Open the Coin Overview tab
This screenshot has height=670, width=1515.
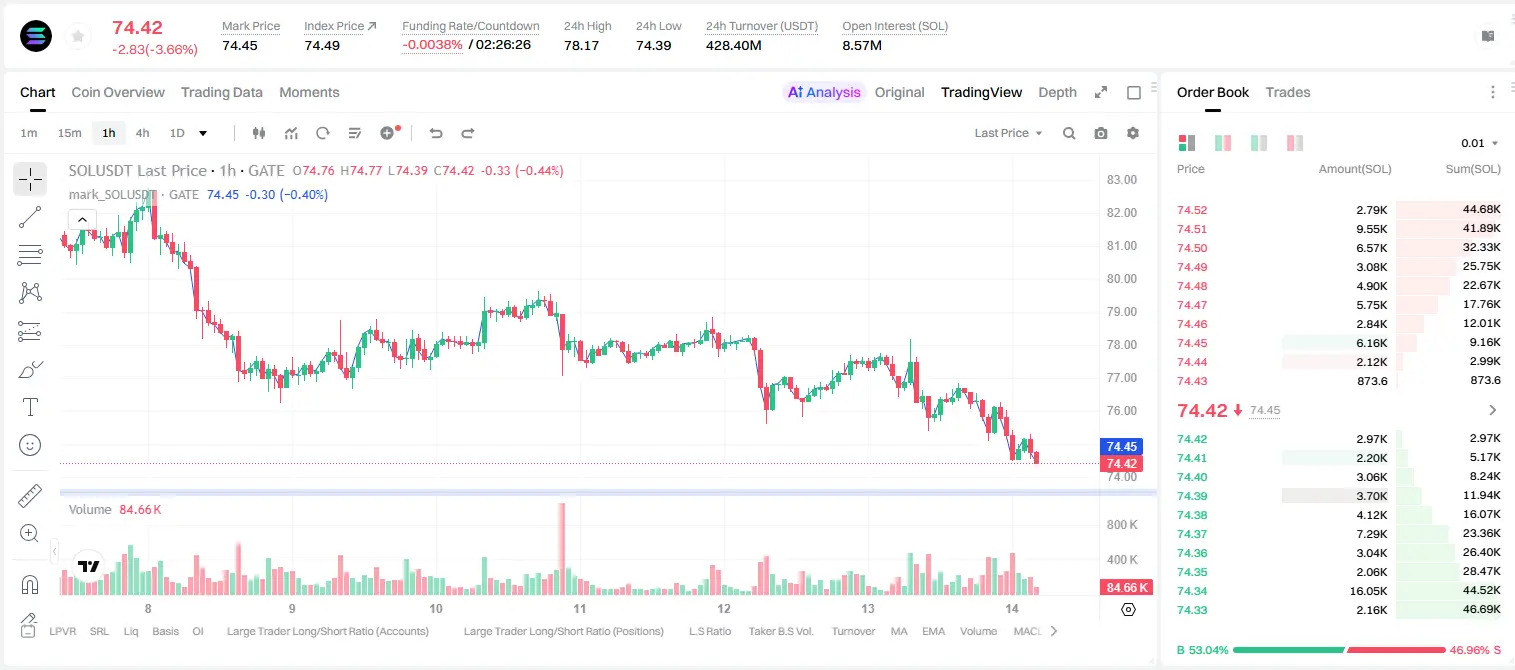point(118,92)
